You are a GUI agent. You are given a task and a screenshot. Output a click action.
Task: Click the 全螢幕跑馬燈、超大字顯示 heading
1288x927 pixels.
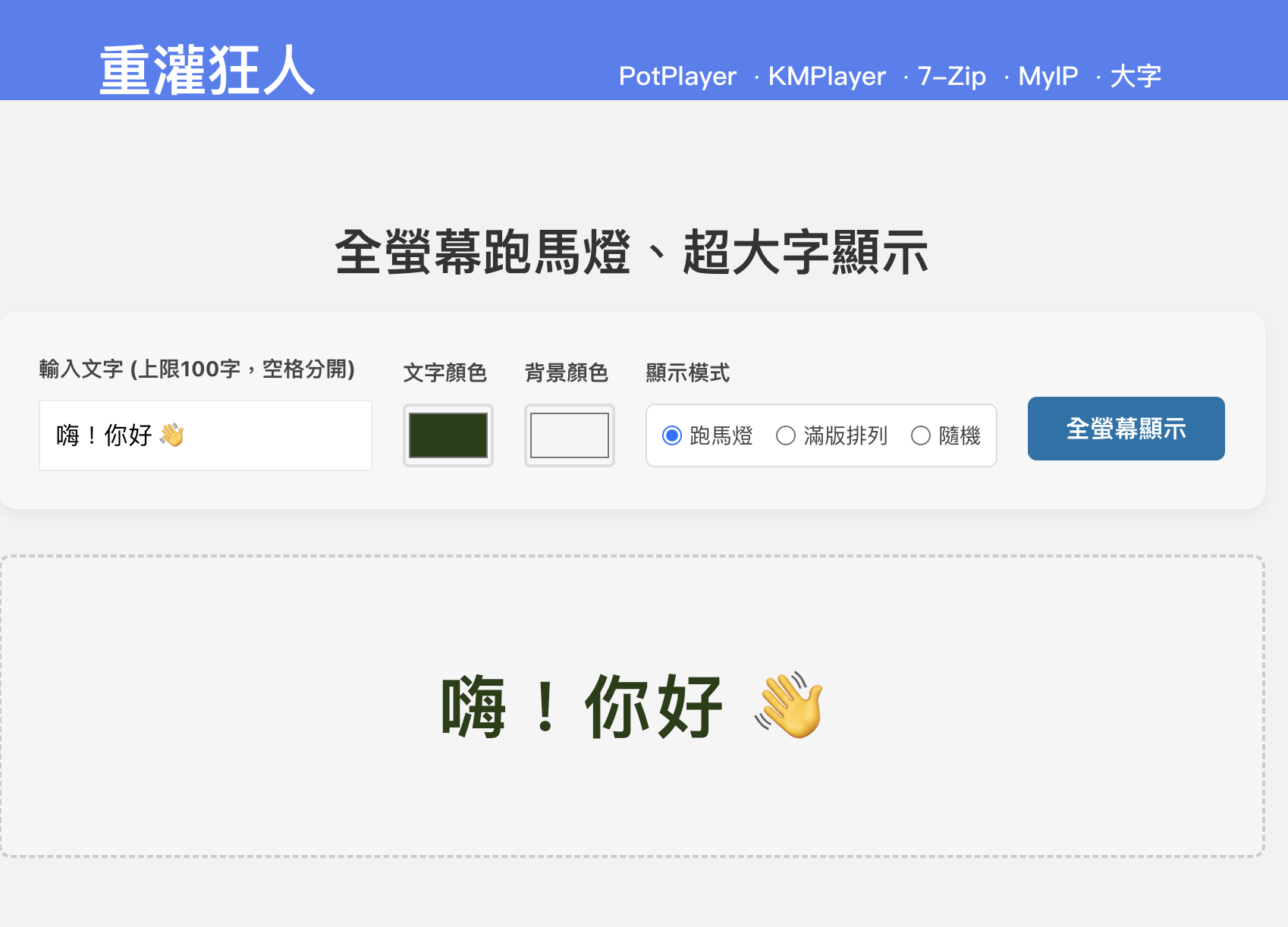click(632, 253)
